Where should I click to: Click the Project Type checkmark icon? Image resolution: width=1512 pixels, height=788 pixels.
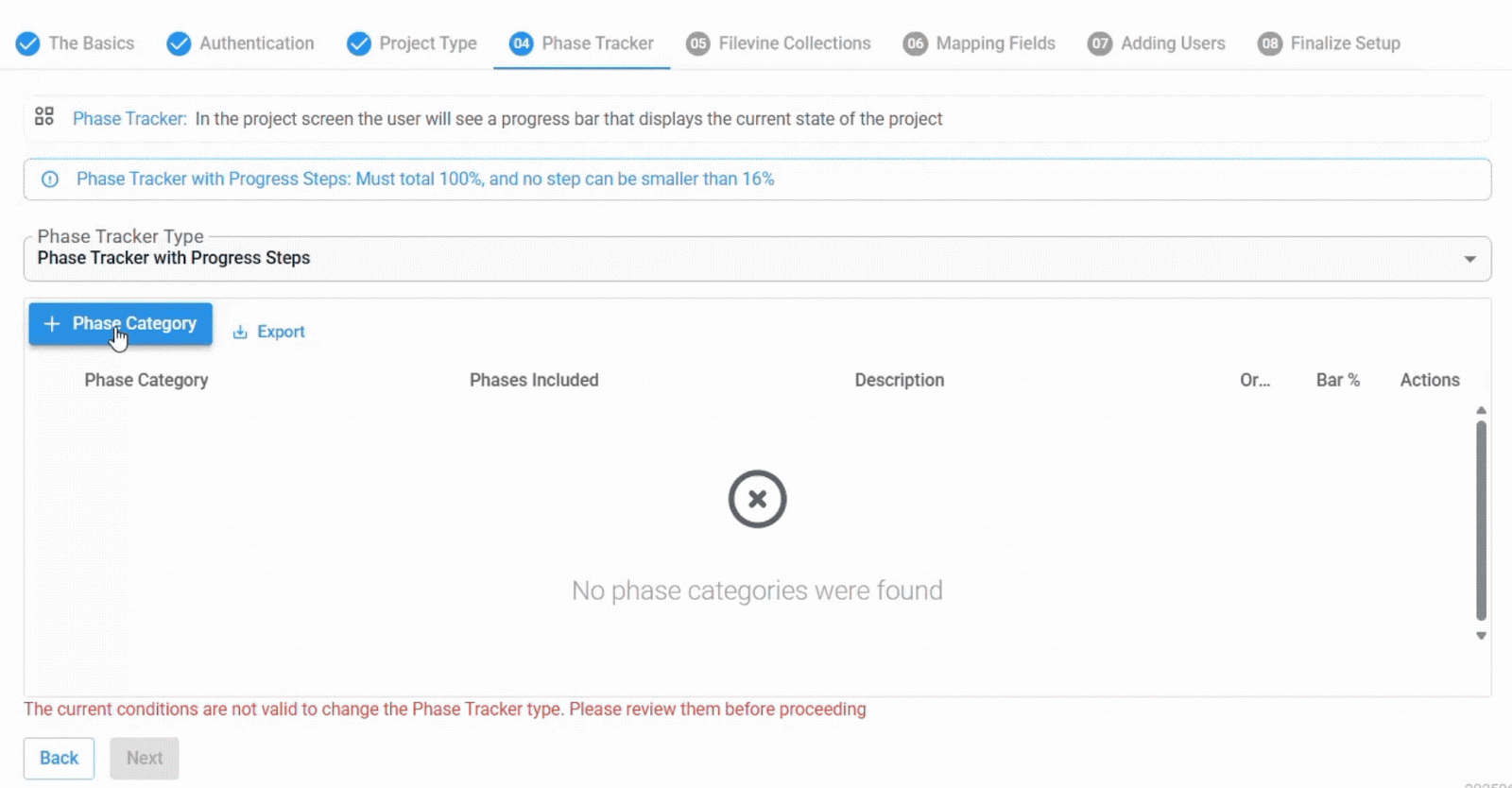pos(359,43)
